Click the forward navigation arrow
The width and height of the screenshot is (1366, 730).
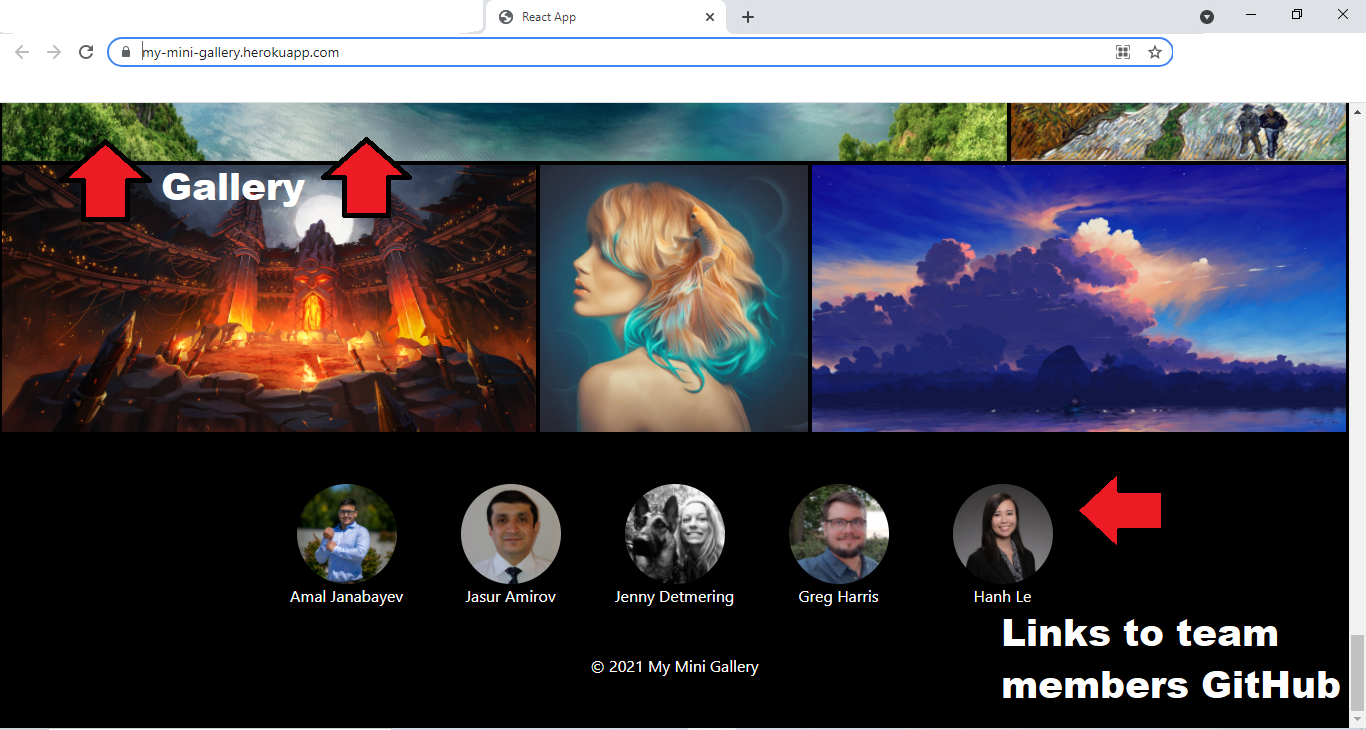pyautogui.click(x=53, y=51)
